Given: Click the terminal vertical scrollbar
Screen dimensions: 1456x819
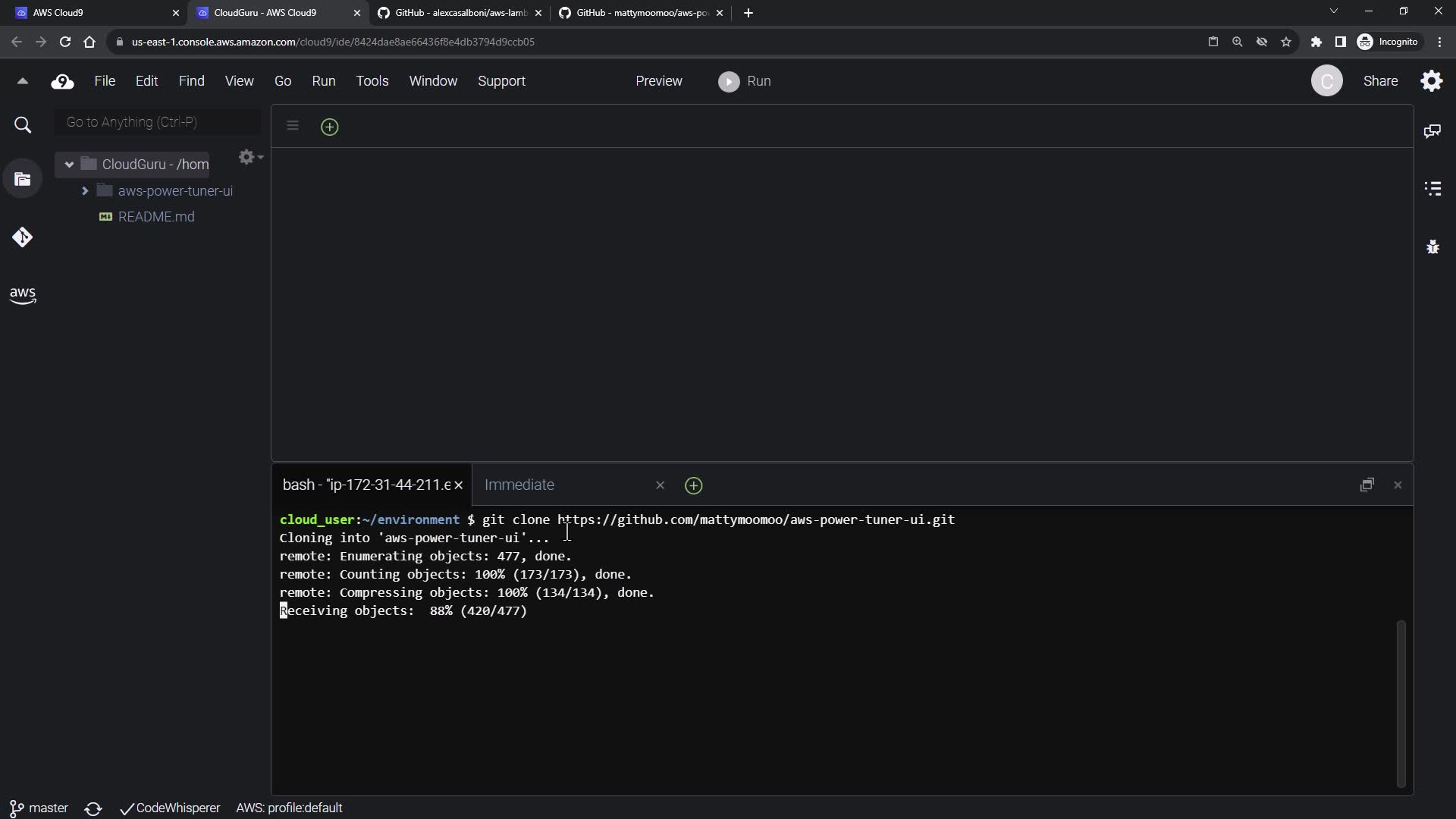Looking at the screenshot, I should tap(1401, 703).
